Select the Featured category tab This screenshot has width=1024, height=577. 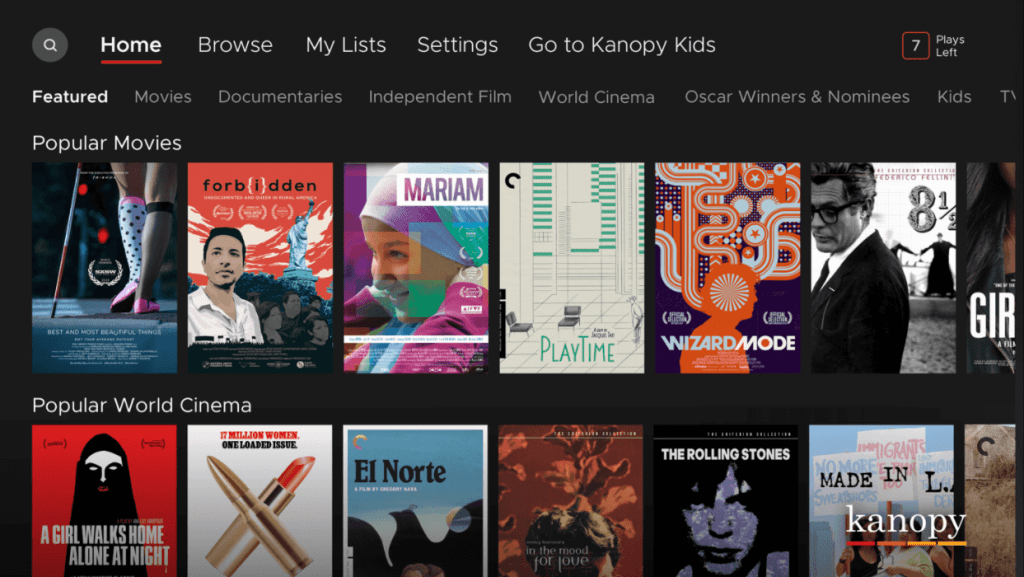click(x=70, y=97)
